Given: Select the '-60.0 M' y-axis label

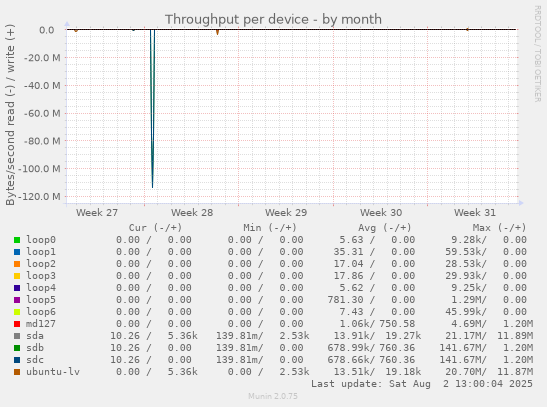Looking at the screenshot, I should coord(42,114).
